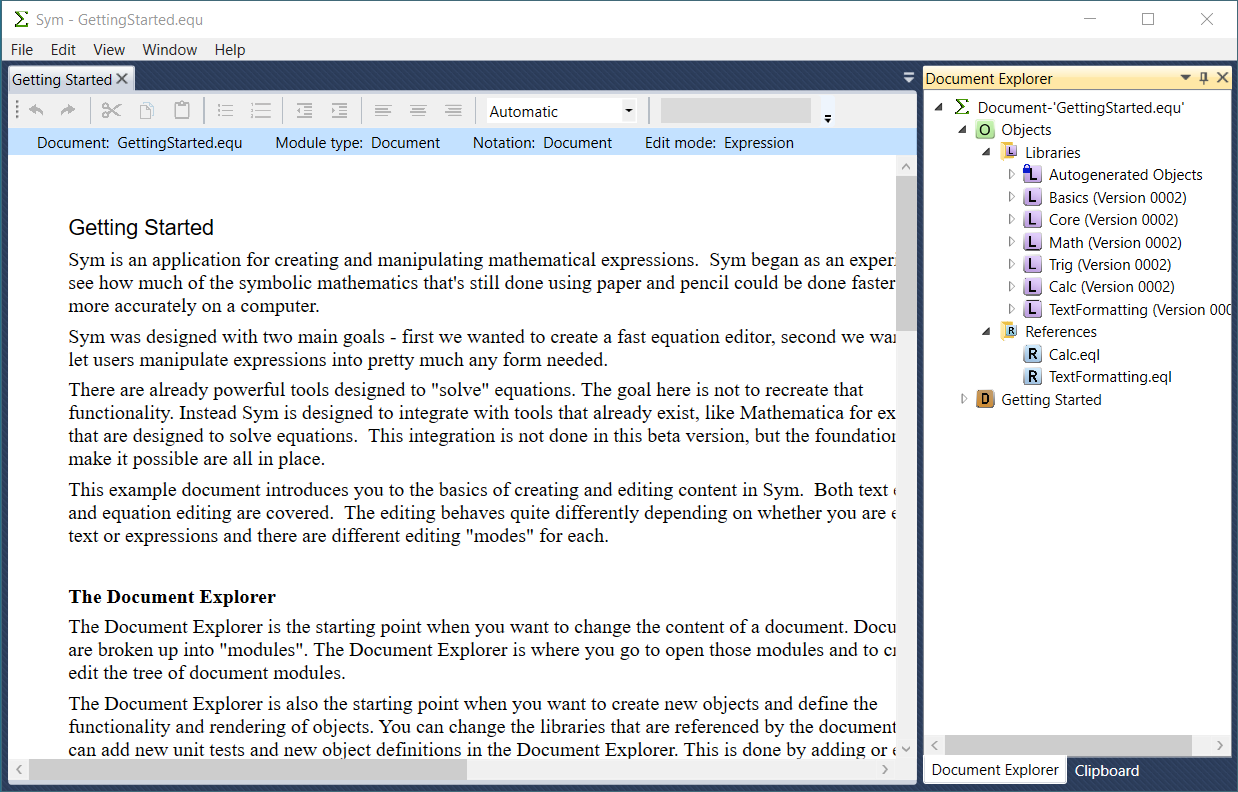Select 'Math (Version 0002)' tree label
The width and height of the screenshot is (1238, 792).
pyautogui.click(x=1115, y=242)
